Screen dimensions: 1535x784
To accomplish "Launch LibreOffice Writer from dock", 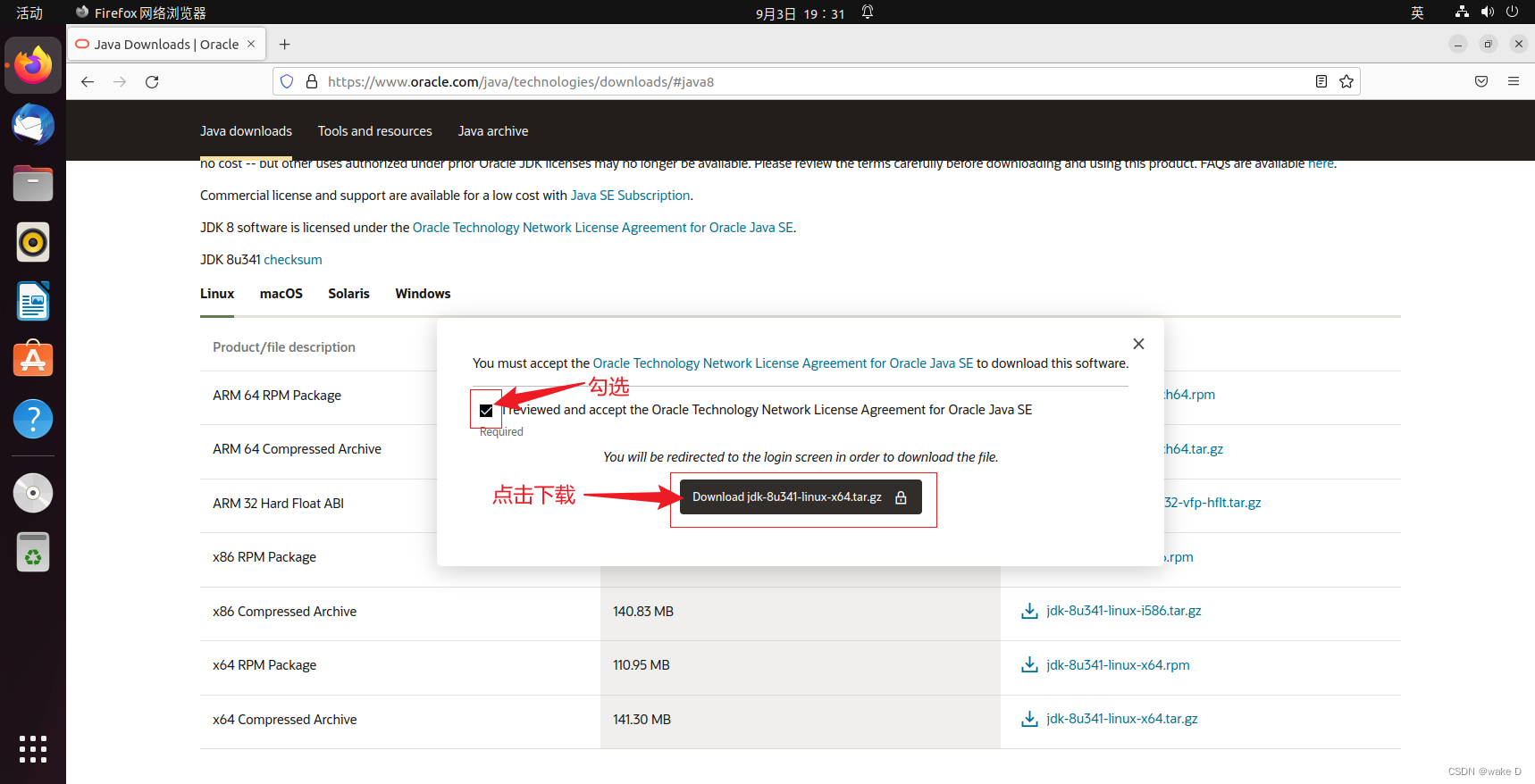I will coord(33,301).
